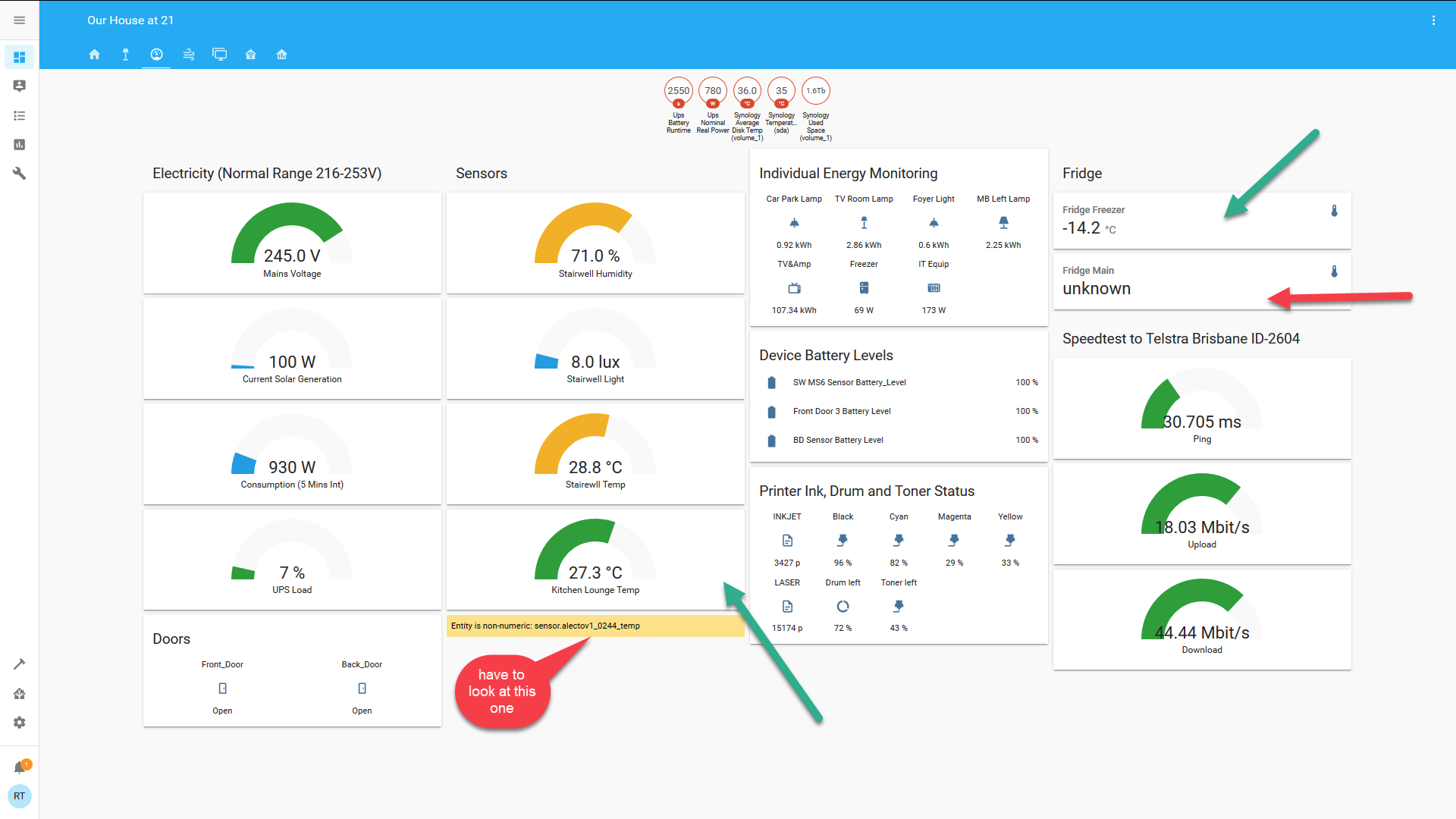This screenshot has height=819, width=1456.
Task: Open notifications bell icon
Action: pos(20,767)
